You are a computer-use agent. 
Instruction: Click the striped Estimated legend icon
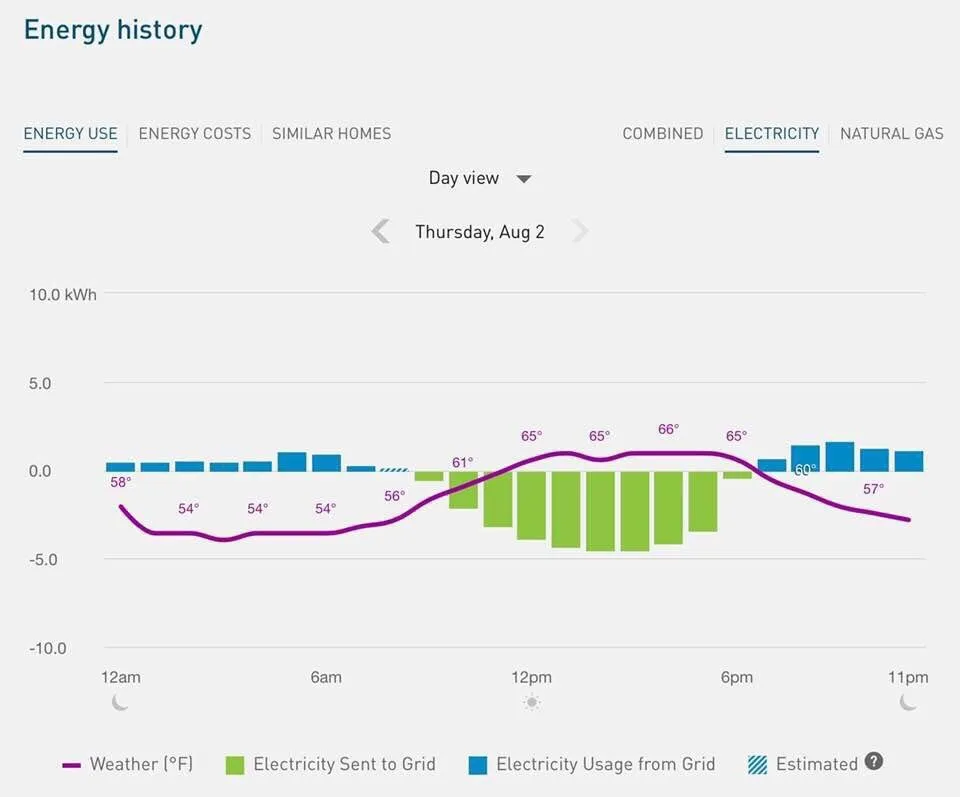coord(757,765)
